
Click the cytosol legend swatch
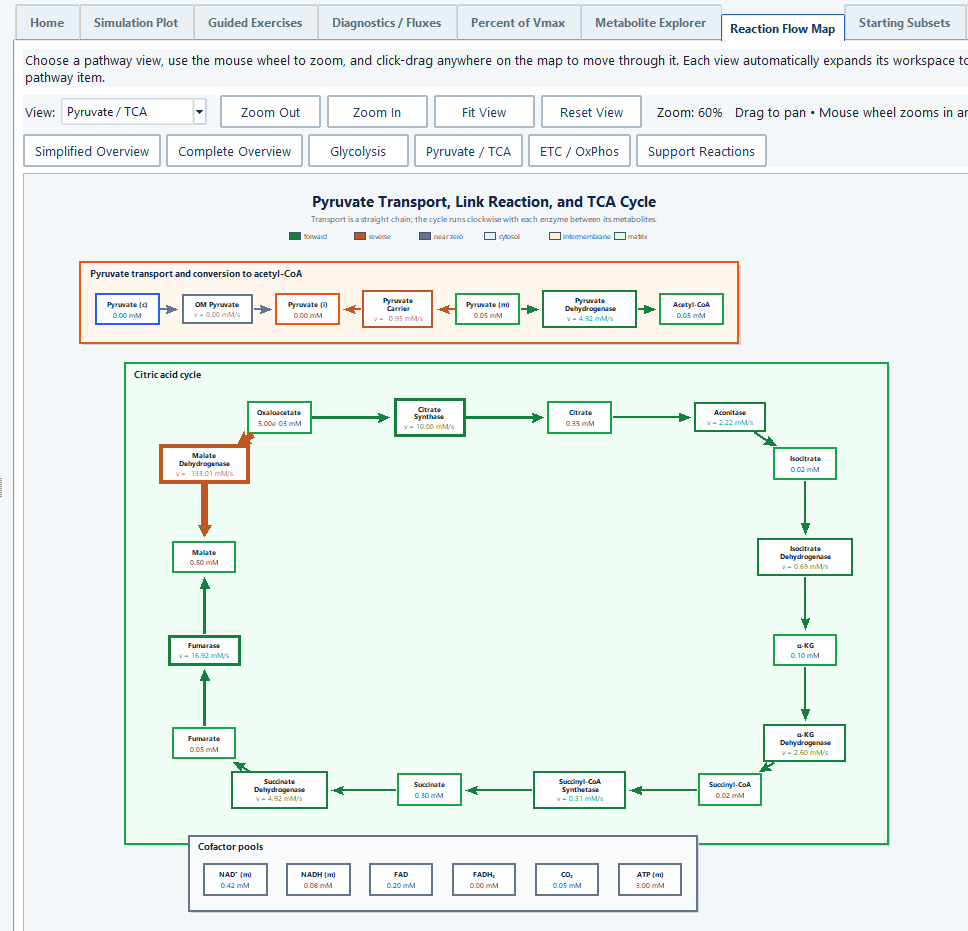pos(490,236)
